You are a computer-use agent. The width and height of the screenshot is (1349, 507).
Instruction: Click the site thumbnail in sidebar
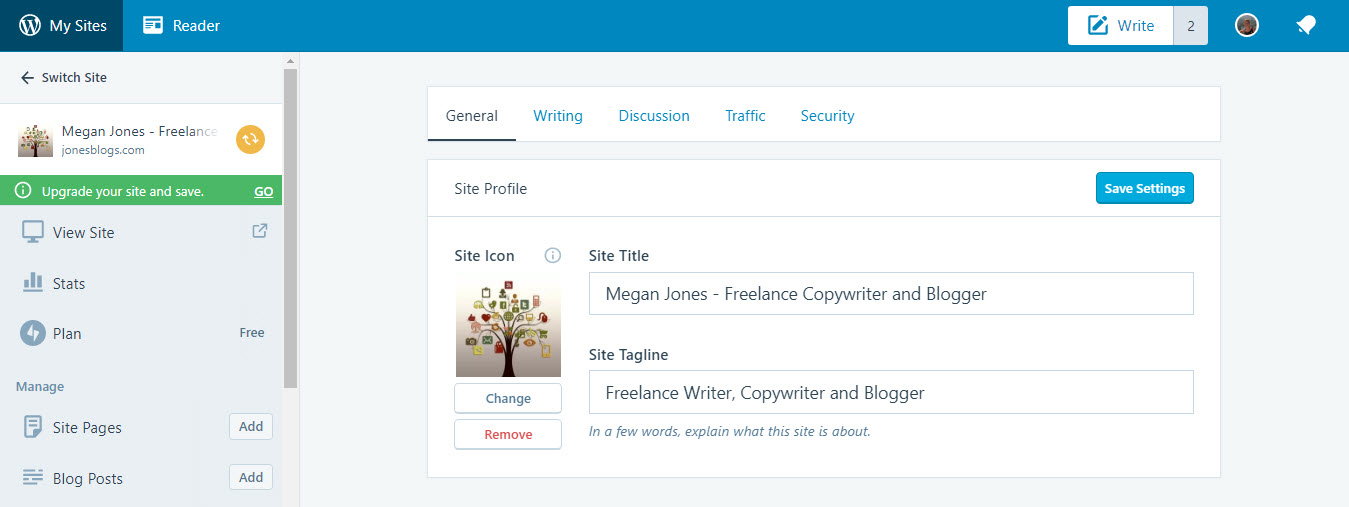tap(35, 140)
